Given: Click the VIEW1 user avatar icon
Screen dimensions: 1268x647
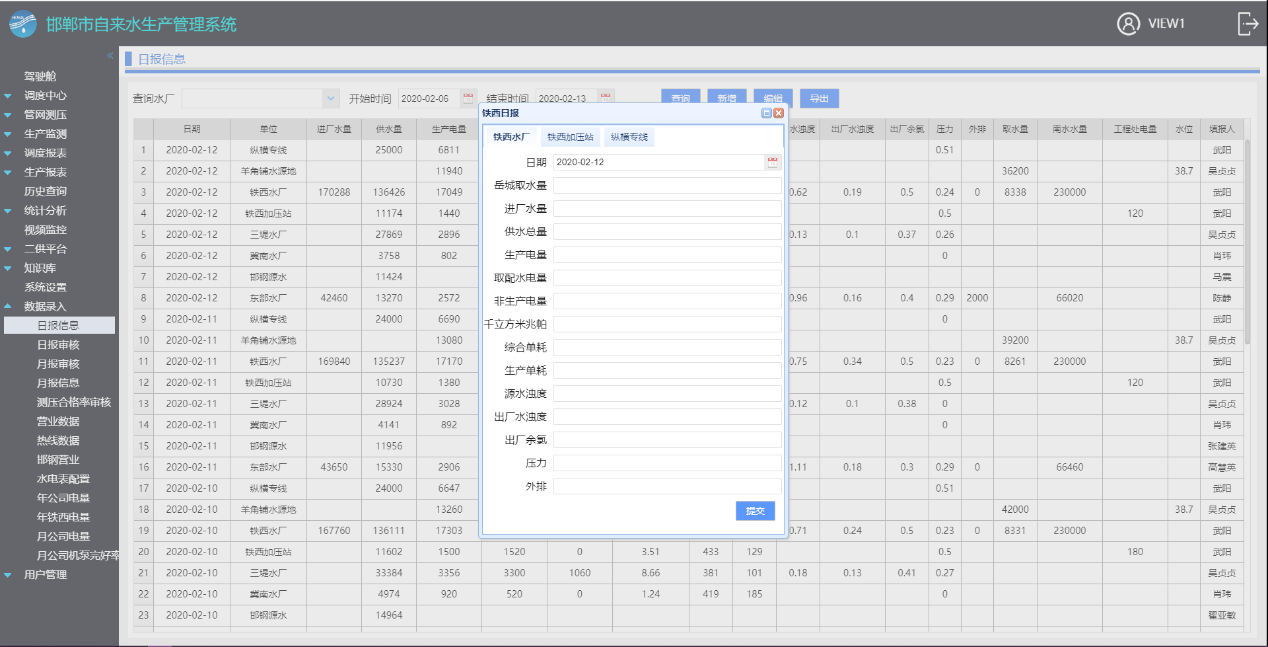Looking at the screenshot, I should pos(1129,24).
